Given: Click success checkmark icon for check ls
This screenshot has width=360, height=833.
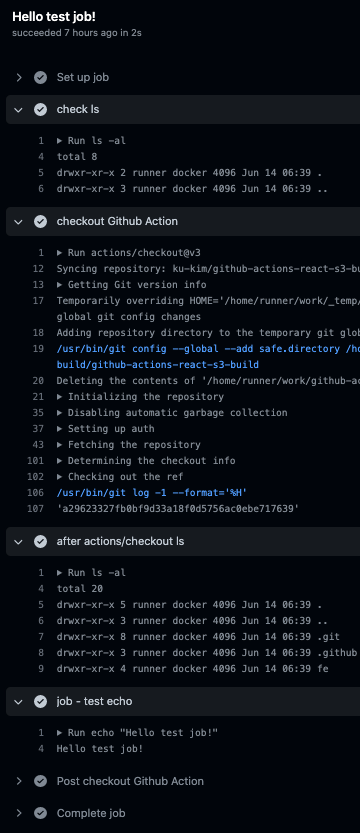Looking at the screenshot, I should click(x=40, y=109).
